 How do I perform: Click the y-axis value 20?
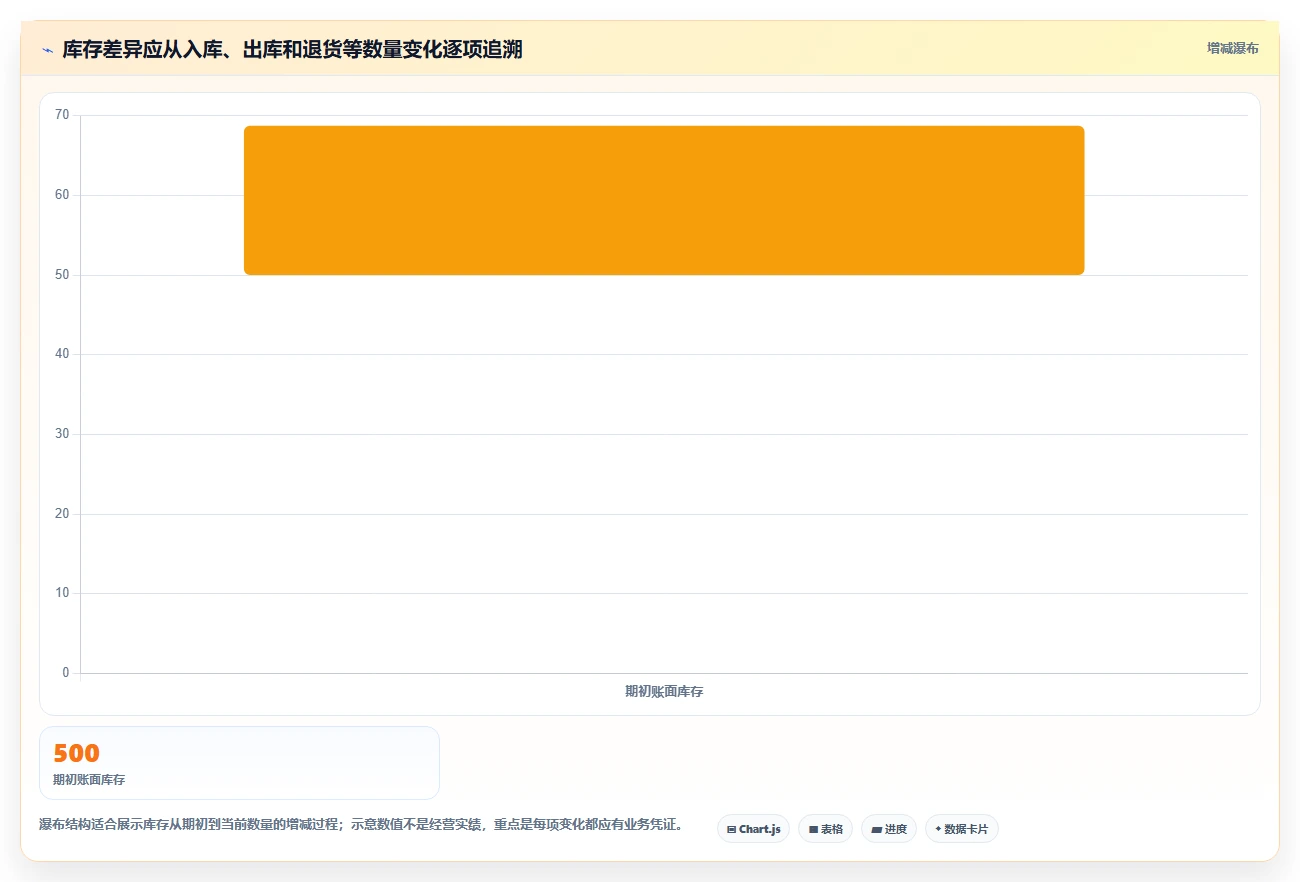coord(62,514)
